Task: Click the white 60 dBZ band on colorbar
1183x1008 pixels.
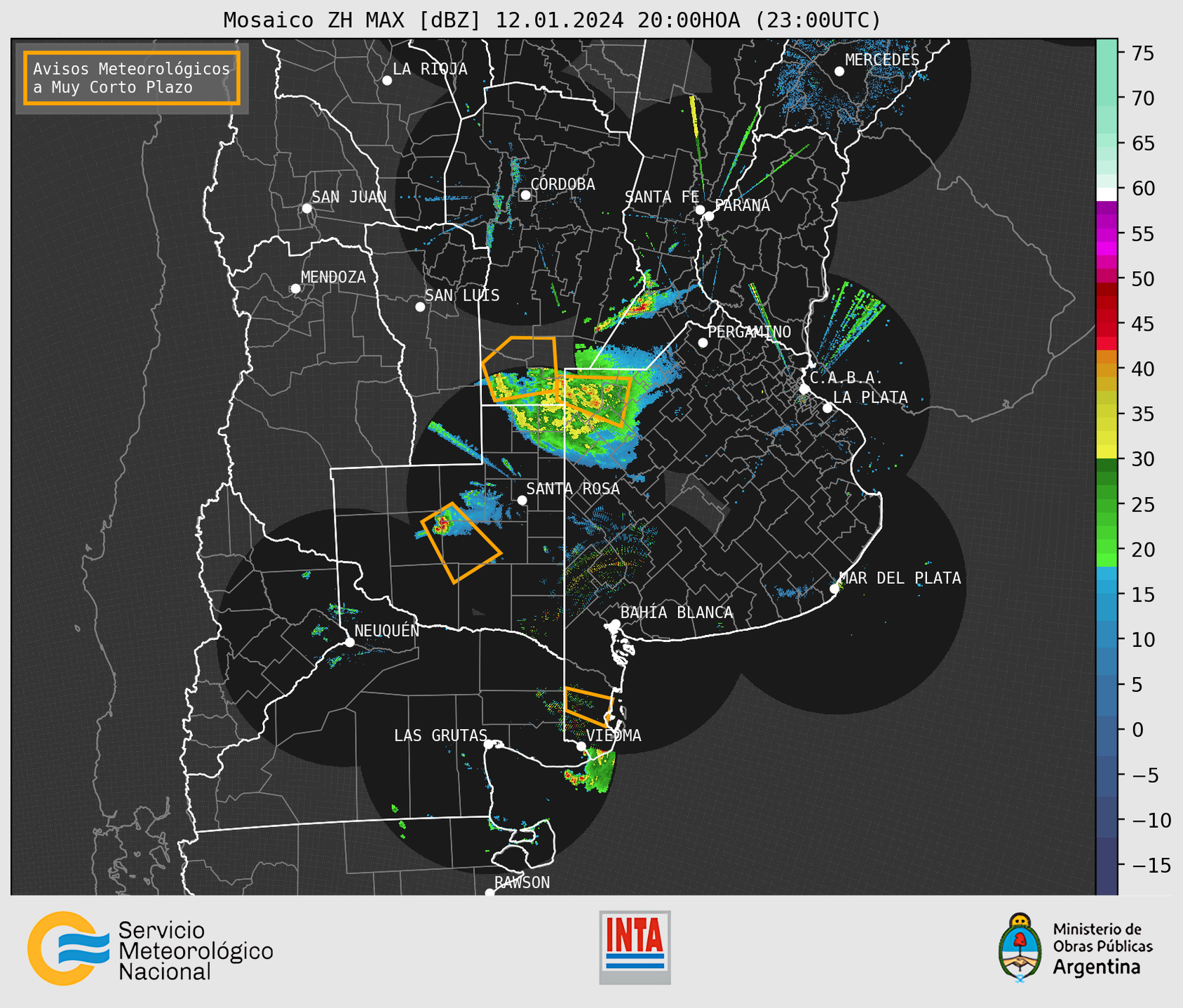Action: (1107, 193)
